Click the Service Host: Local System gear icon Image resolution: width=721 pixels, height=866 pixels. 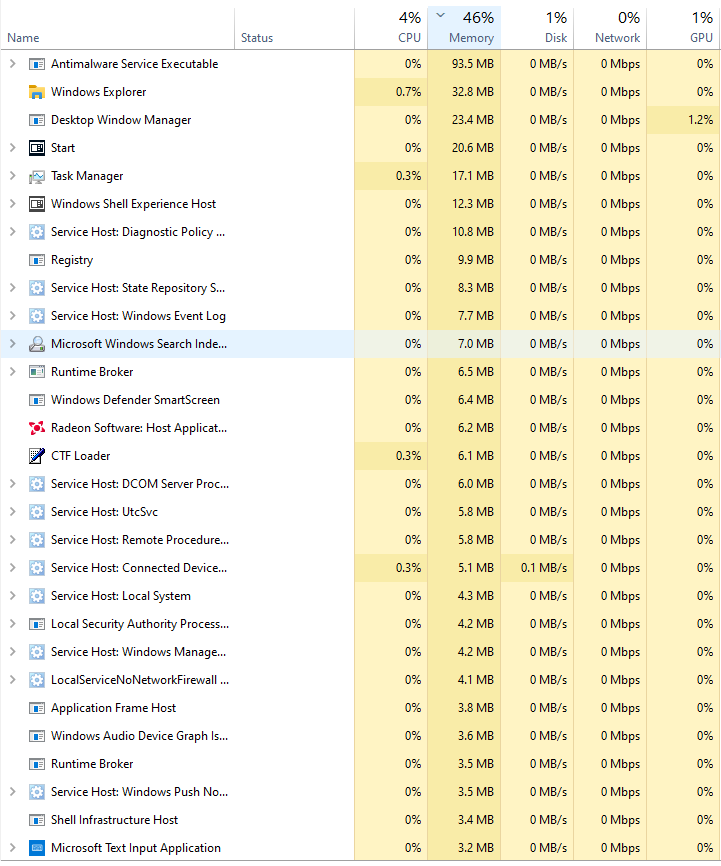point(36,596)
